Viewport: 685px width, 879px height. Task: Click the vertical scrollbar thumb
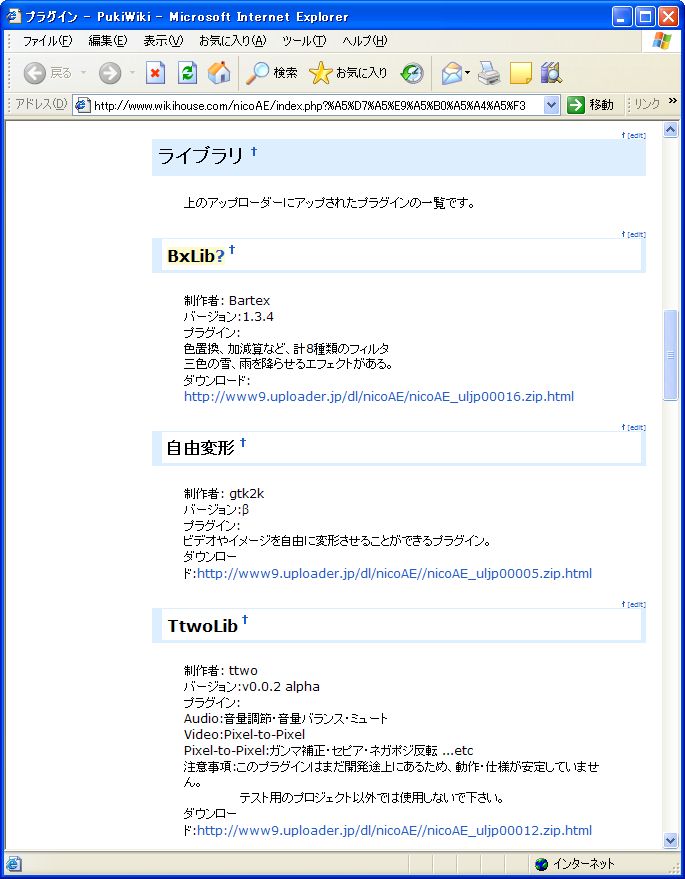click(x=670, y=354)
